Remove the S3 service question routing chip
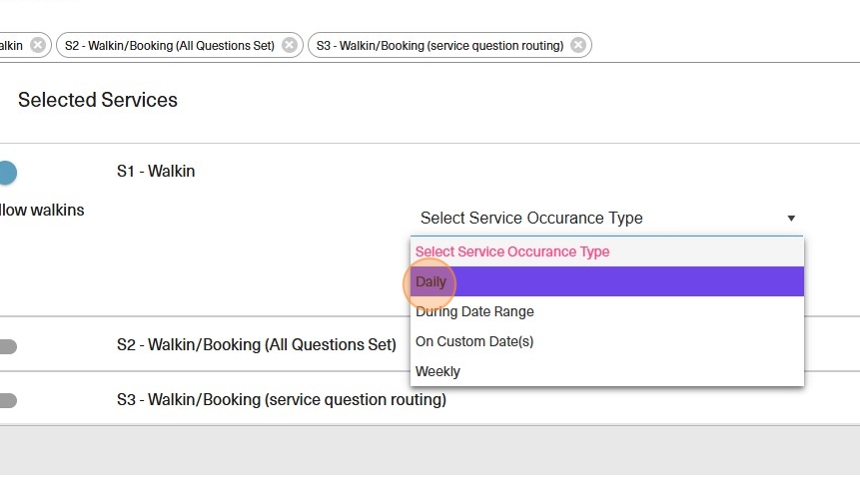860x480 pixels. coord(578,45)
